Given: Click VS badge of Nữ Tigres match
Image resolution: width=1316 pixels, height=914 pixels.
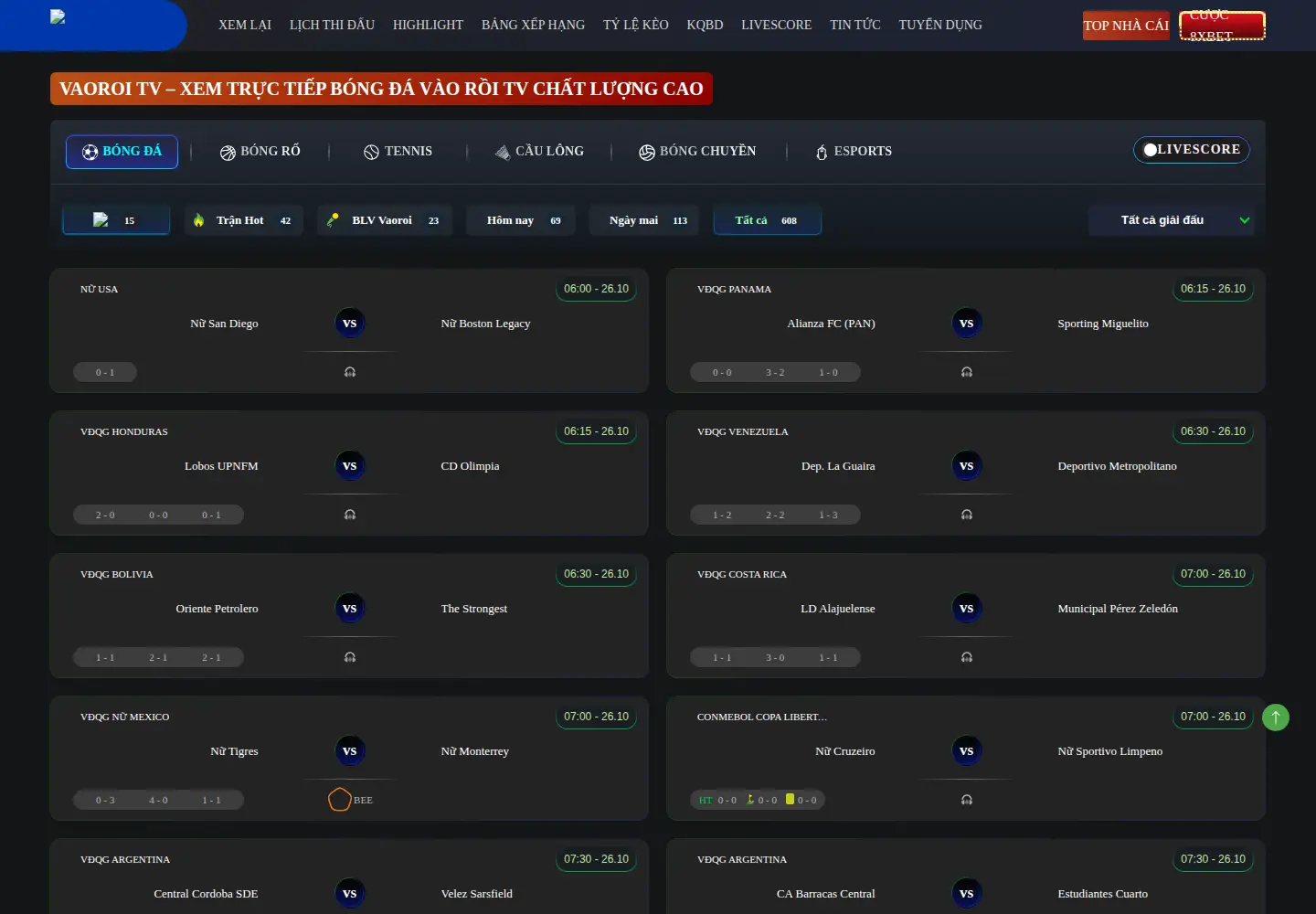Looking at the screenshot, I should [350, 751].
